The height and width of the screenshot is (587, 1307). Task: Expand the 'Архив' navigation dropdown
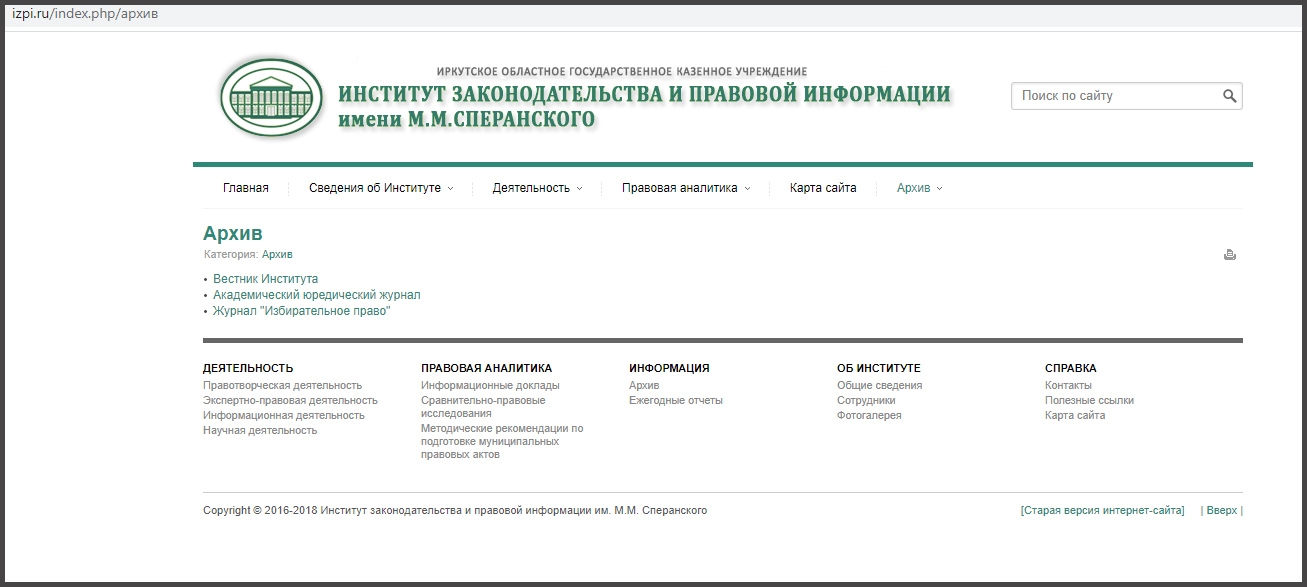point(919,188)
